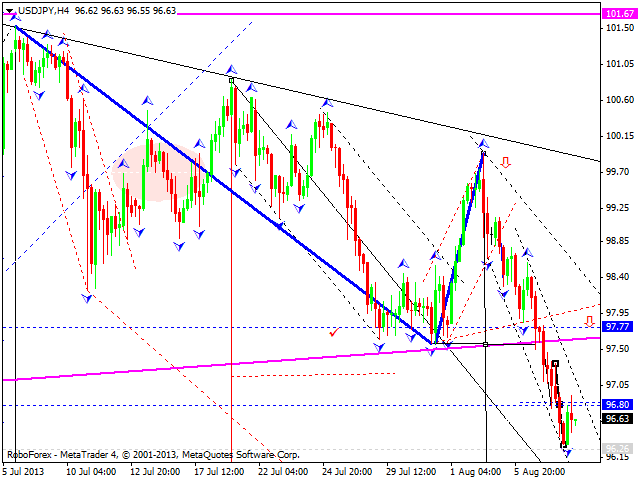
Task: Click the 1 Aug 04:00 time label
Action: coord(476,472)
